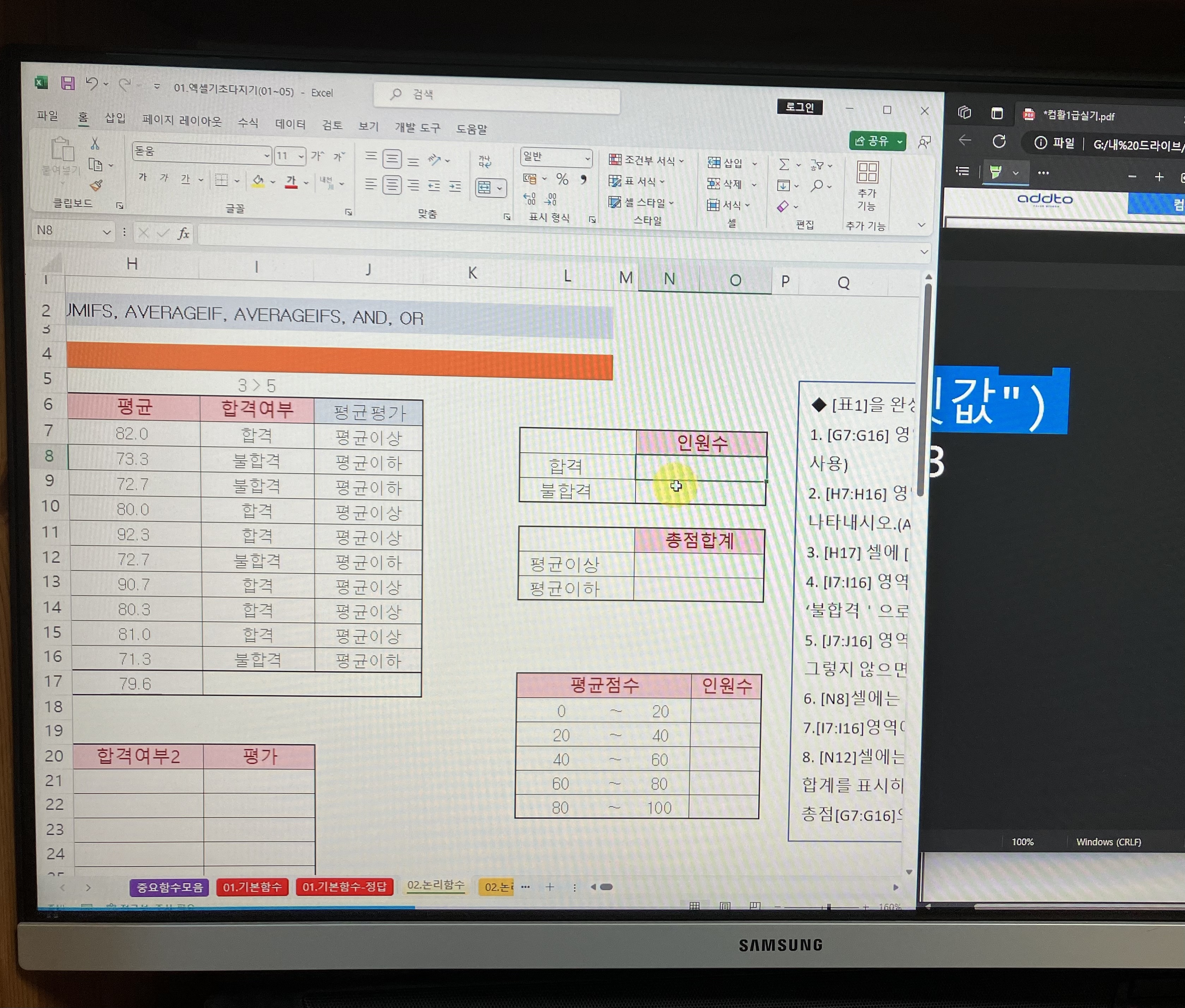Viewport: 1185px width, 1008px height.
Task: Expand the AutoSum sigma dropdown arrow
Action: click(799, 164)
